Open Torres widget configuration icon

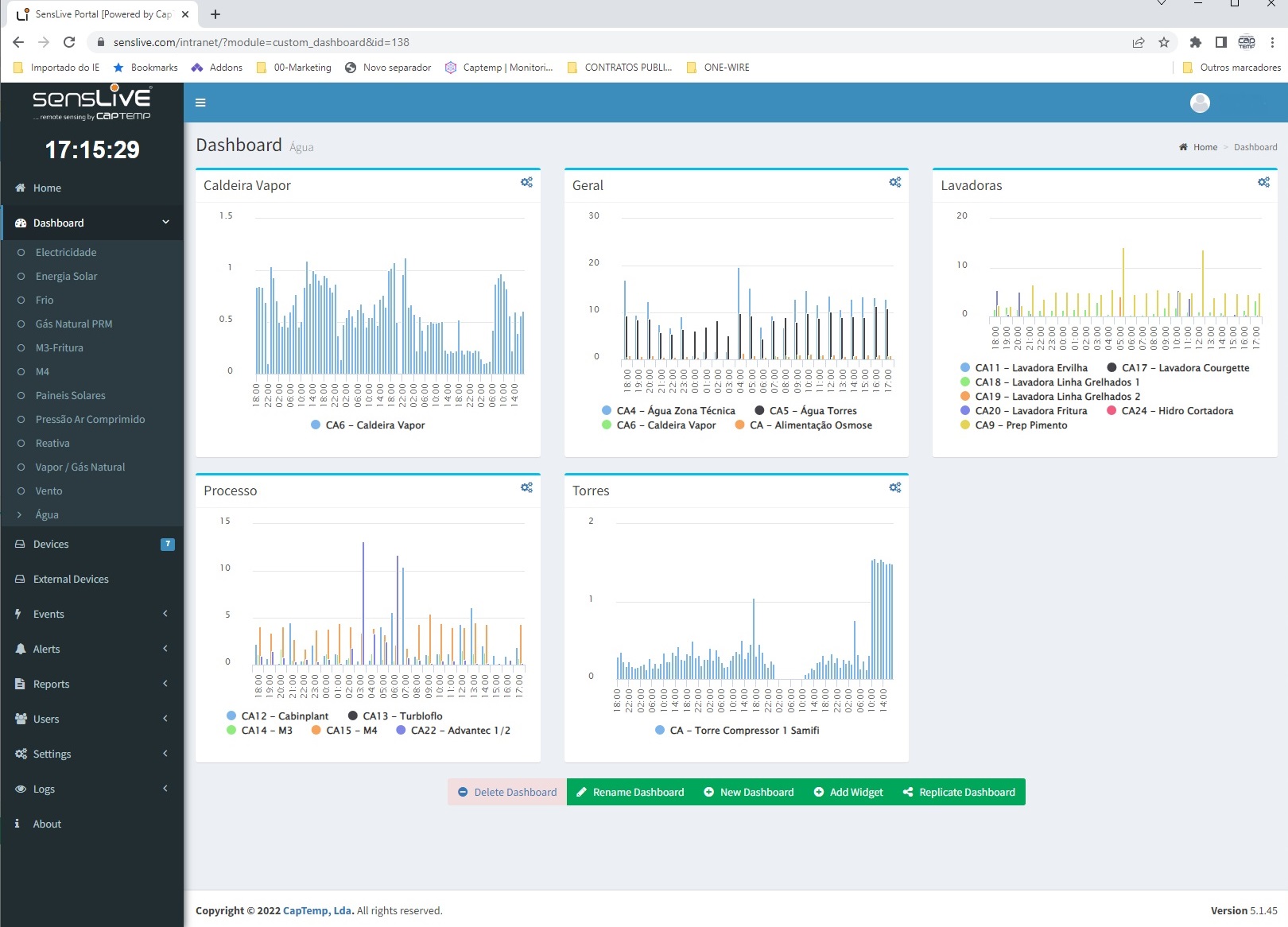pyautogui.click(x=894, y=487)
